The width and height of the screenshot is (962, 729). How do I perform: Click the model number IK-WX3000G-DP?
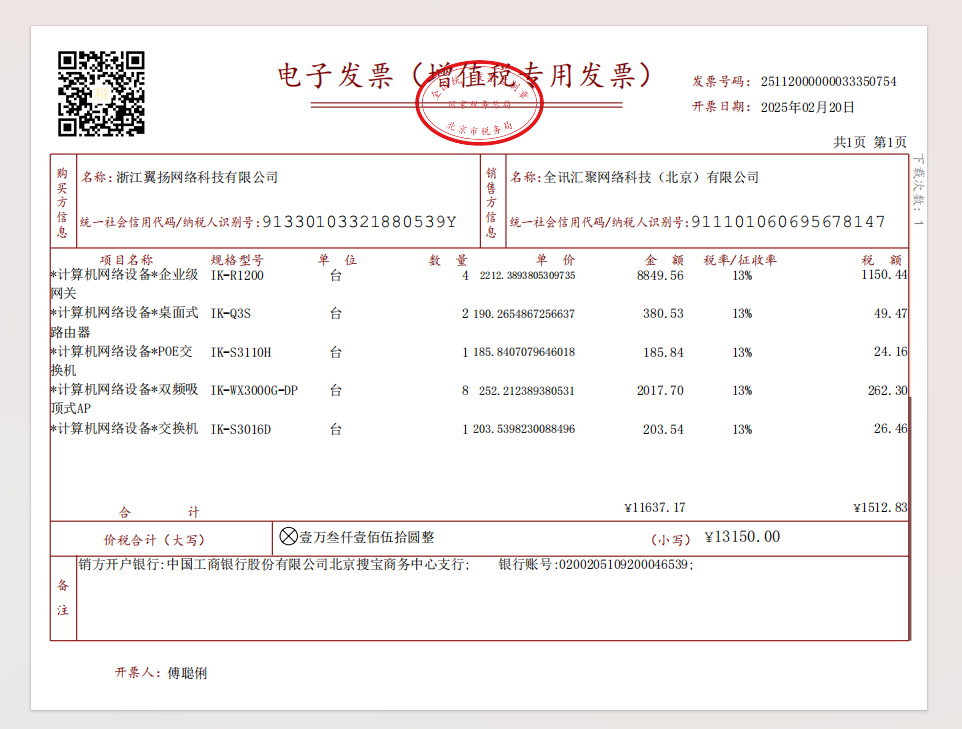254,391
